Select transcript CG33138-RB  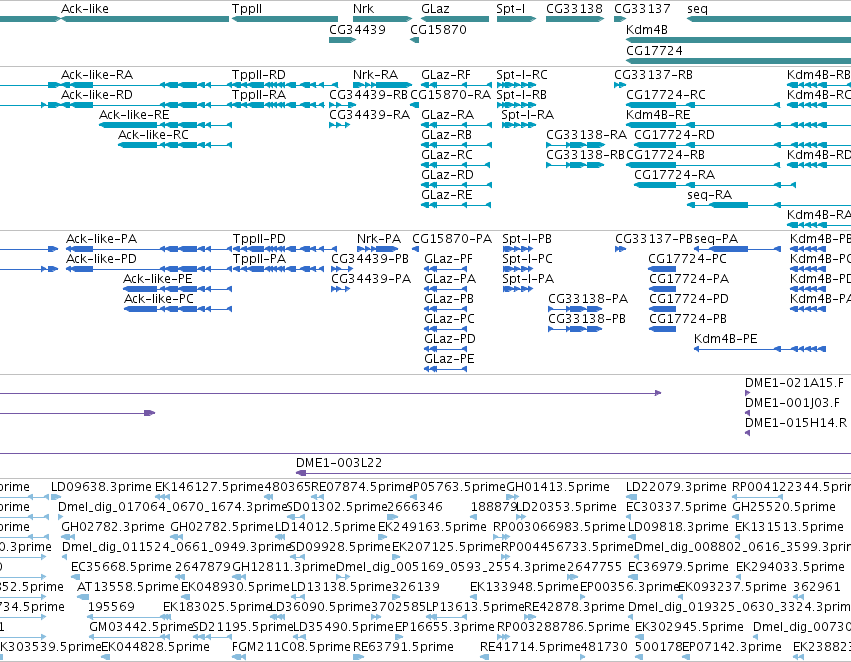[x=586, y=155]
